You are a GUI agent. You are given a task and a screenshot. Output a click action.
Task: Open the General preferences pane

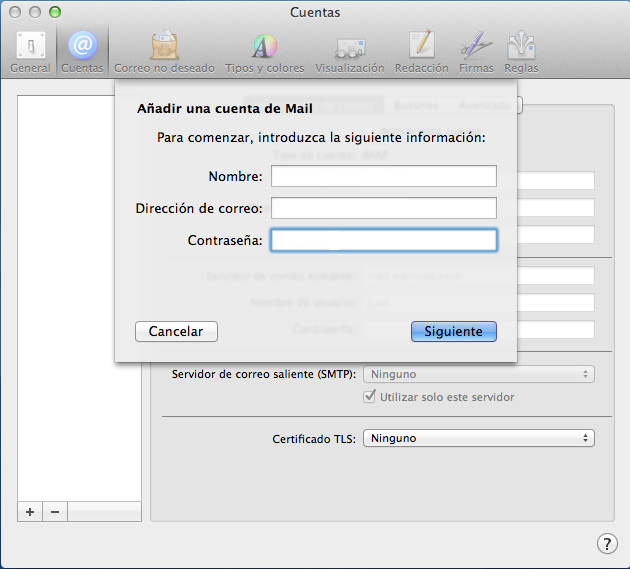pos(31,52)
